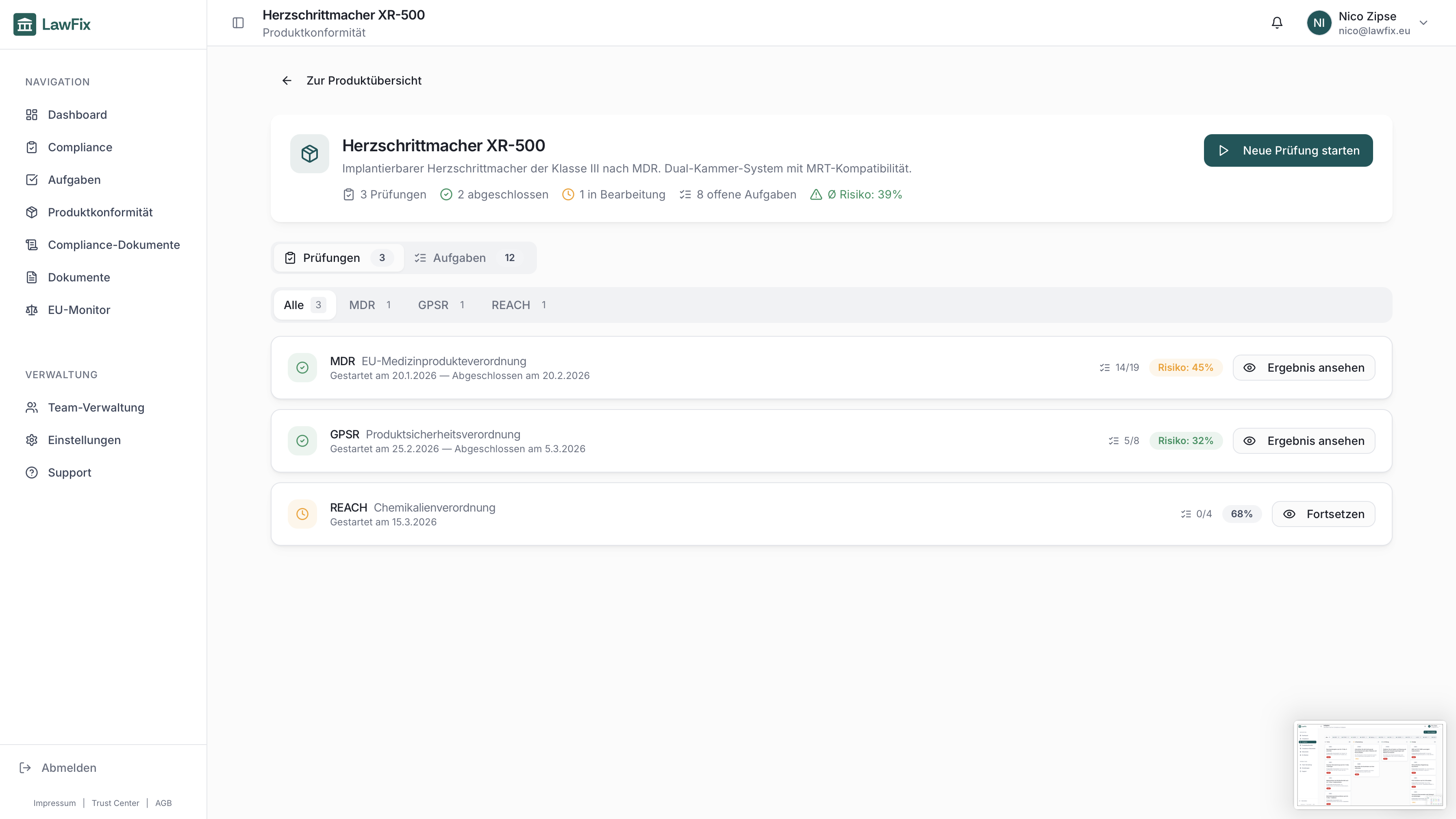Click the Team-Verwaltung people icon

32,407
